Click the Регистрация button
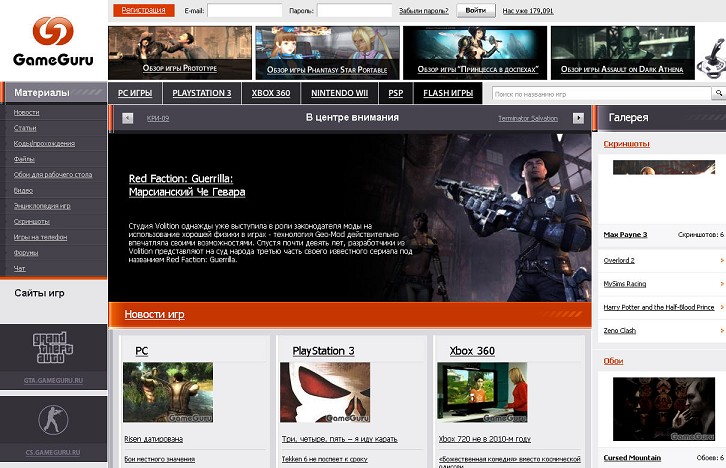This screenshot has width=726, height=468. point(144,10)
